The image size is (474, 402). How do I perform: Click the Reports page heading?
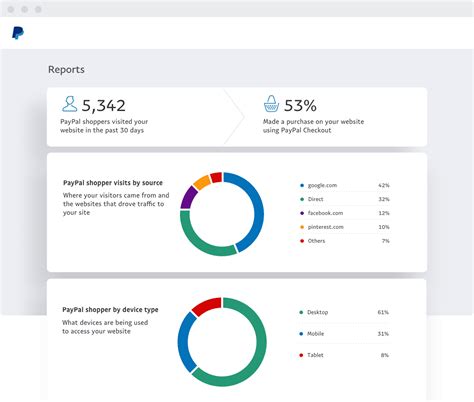[66, 69]
